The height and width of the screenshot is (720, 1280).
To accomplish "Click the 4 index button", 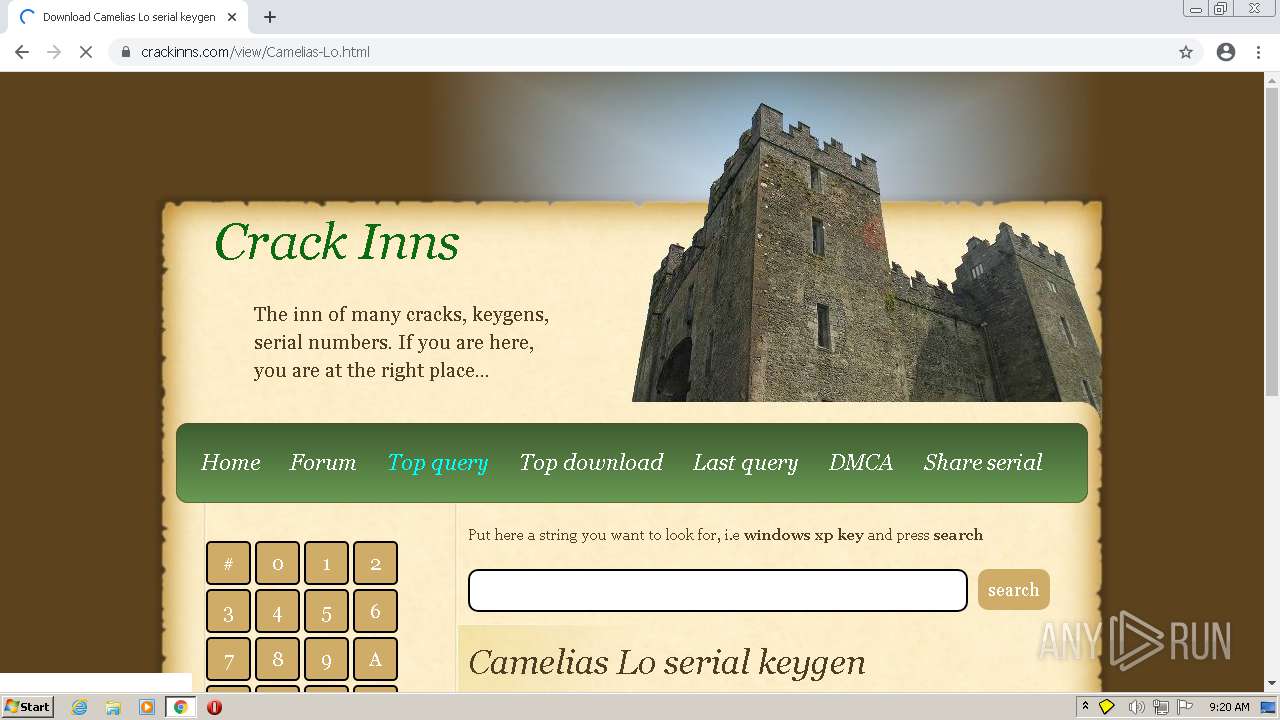I will click(277, 611).
